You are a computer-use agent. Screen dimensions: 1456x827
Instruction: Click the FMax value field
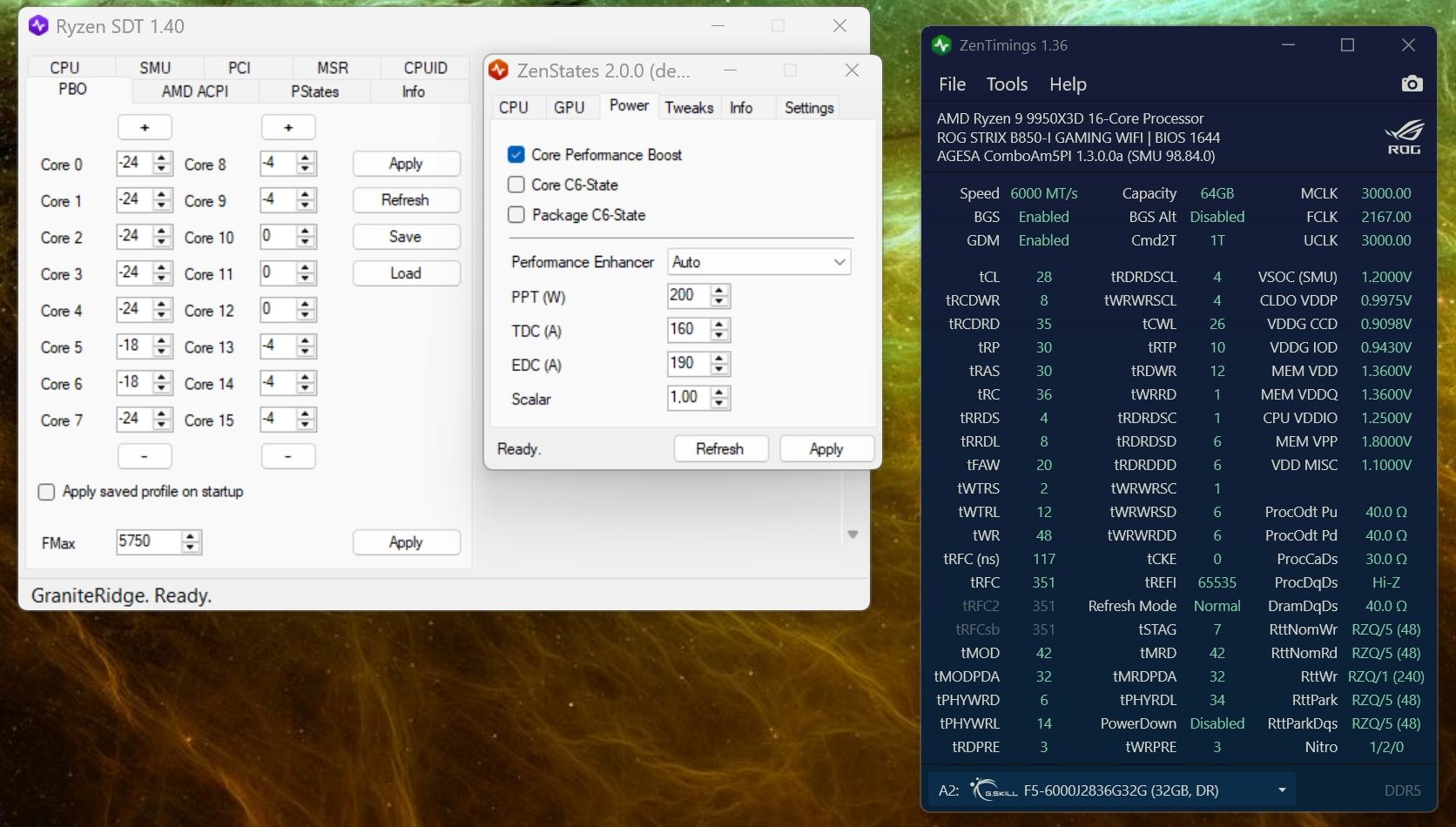pyautogui.click(x=148, y=541)
